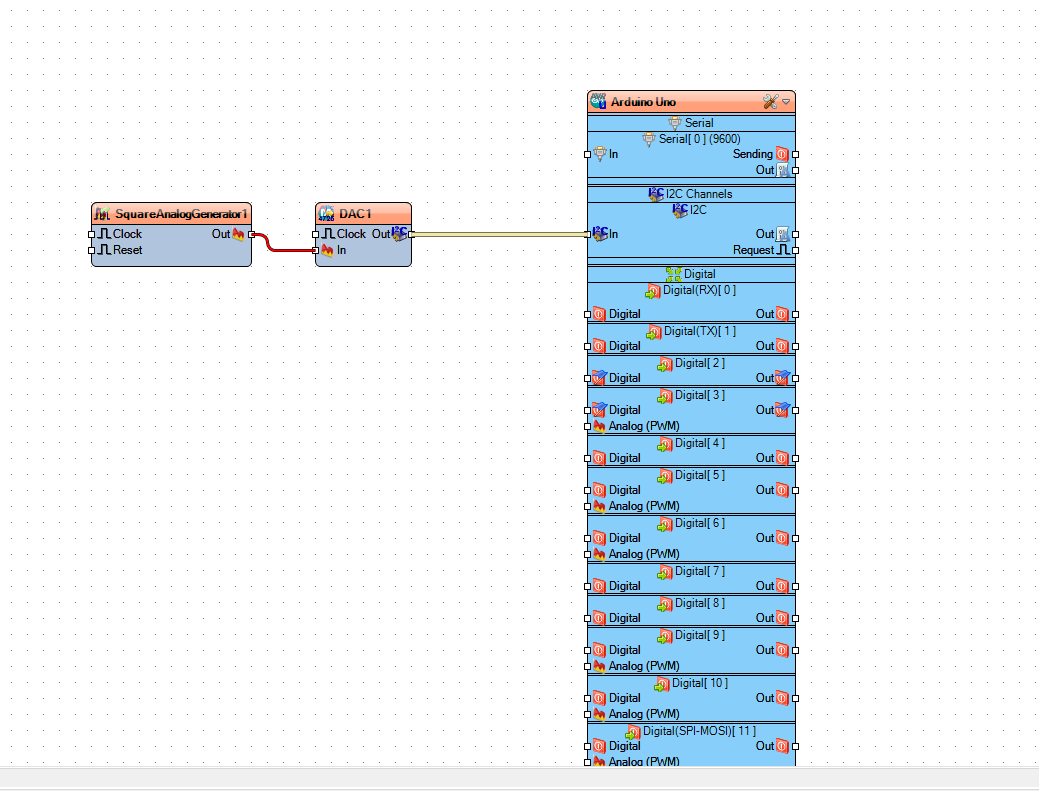Click the Digital[2] Out pin icon

[x=782, y=378]
